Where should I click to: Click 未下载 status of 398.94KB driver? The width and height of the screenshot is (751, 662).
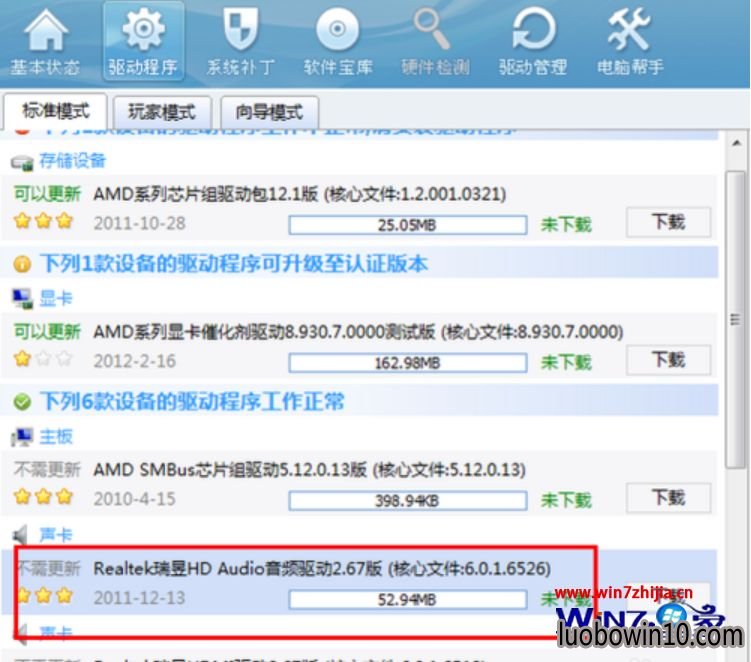click(566, 500)
